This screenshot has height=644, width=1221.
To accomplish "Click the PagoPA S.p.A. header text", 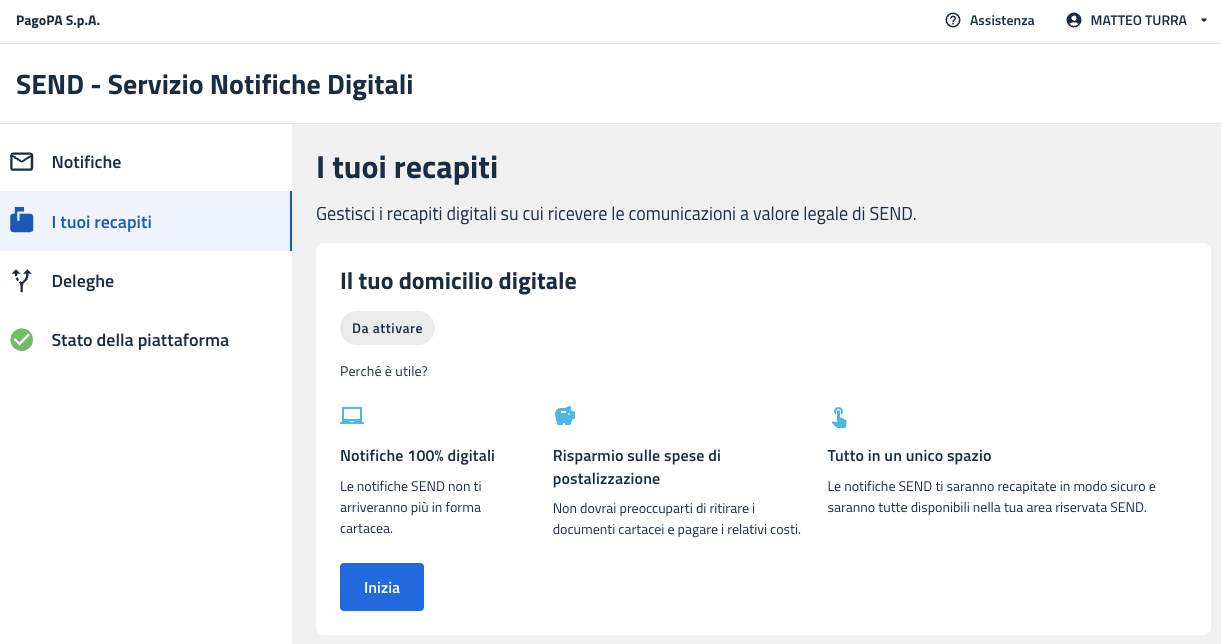I will pos(58,20).
